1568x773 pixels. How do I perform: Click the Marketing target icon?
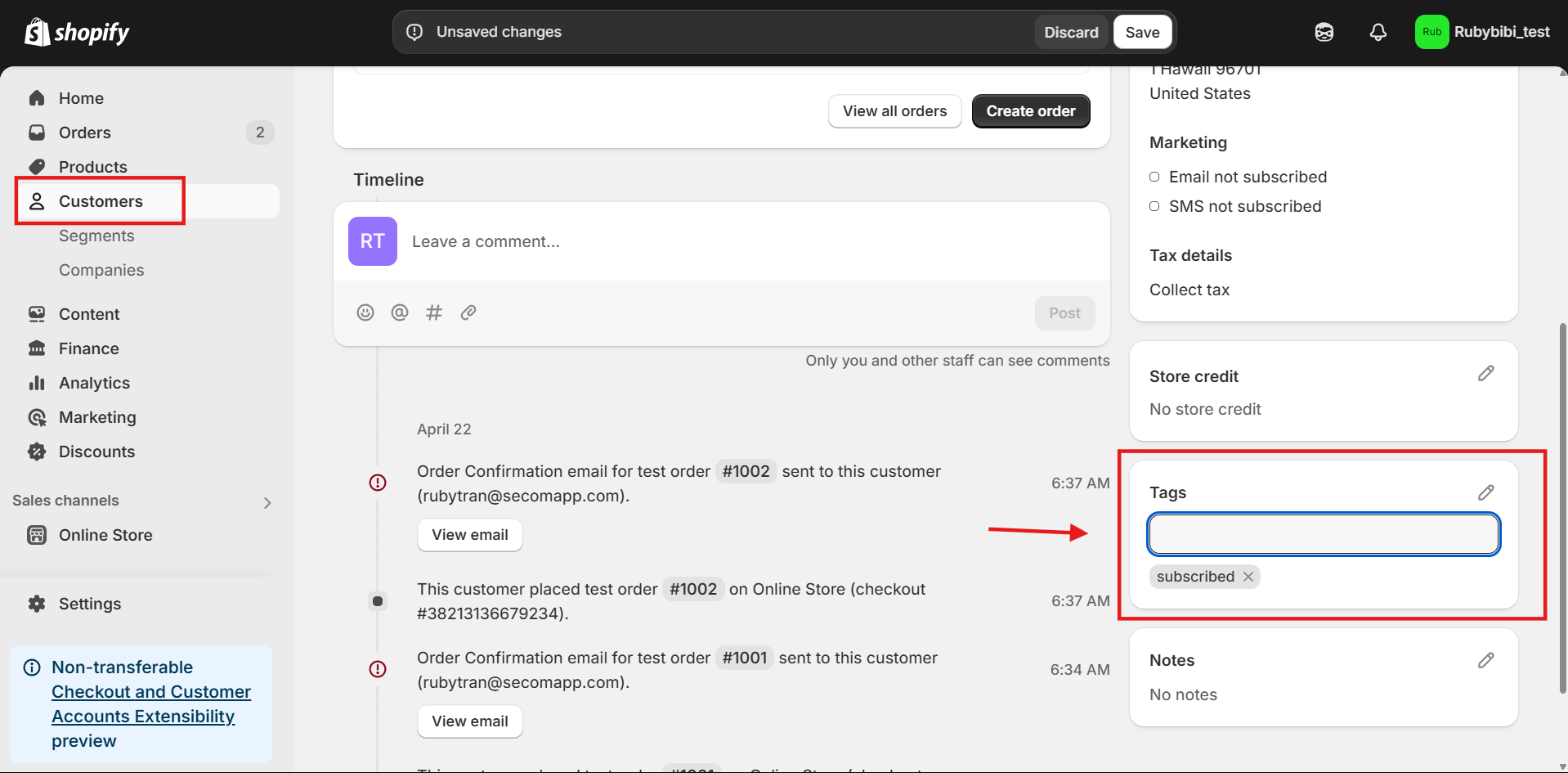[x=37, y=417]
